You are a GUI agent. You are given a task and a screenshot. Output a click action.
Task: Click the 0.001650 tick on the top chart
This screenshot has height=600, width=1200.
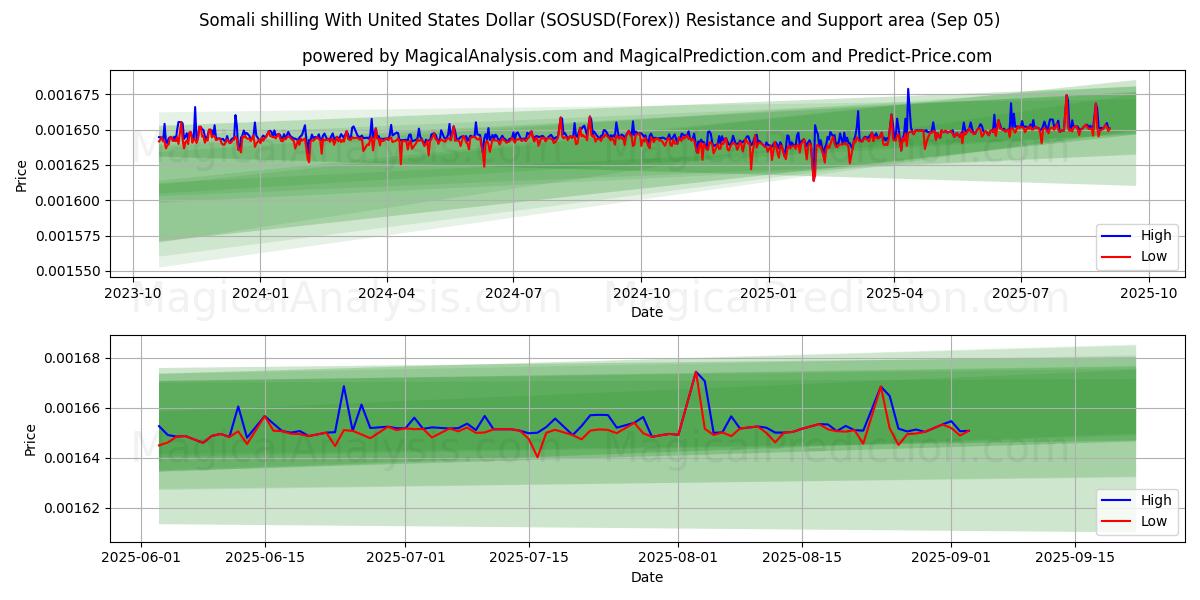(x=67, y=130)
